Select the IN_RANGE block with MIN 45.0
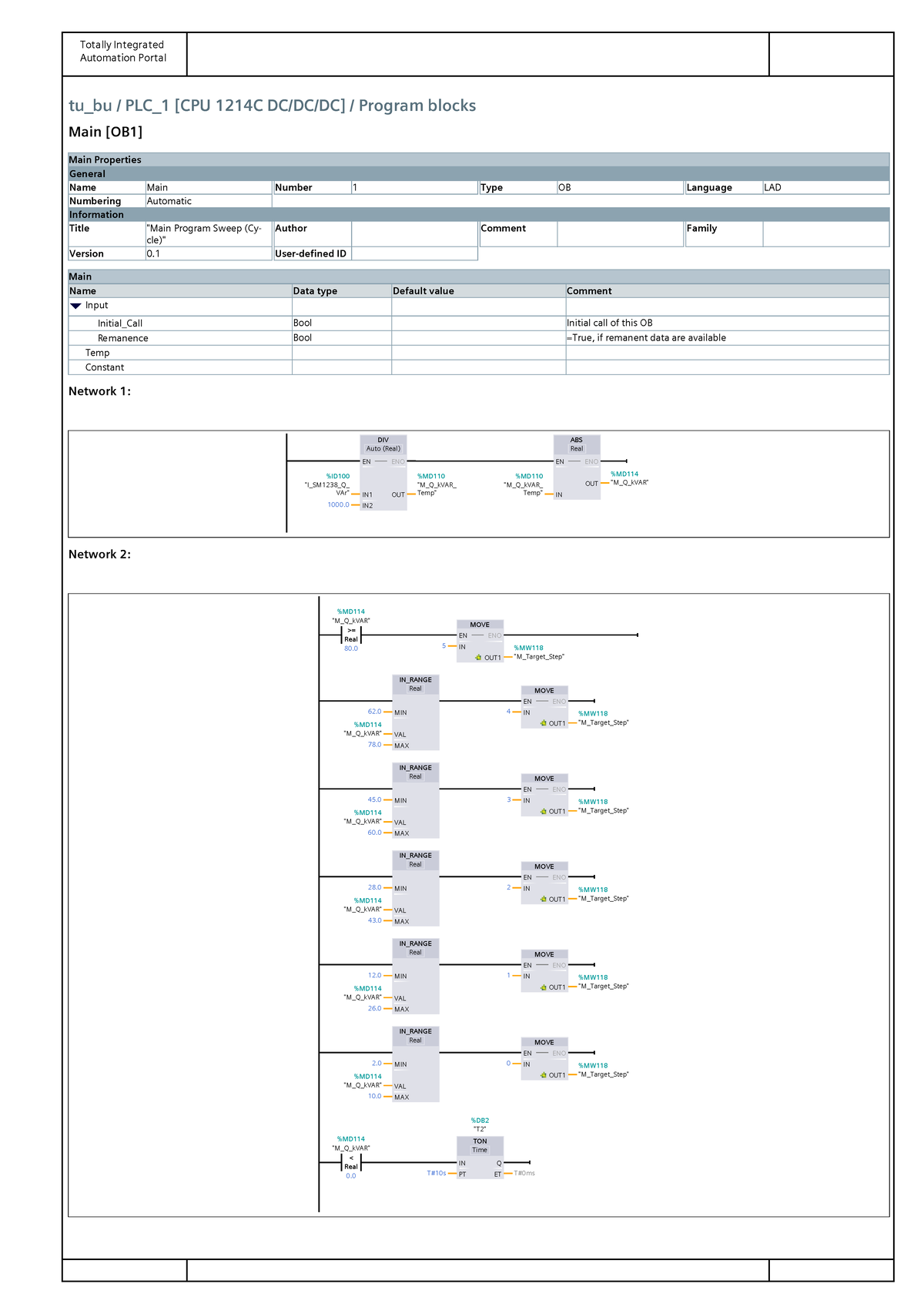The height and width of the screenshot is (1307, 924). pyautogui.click(x=416, y=800)
